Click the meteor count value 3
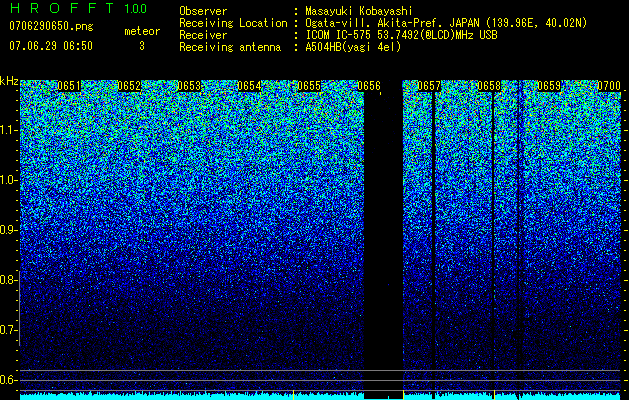 point(142,46)
